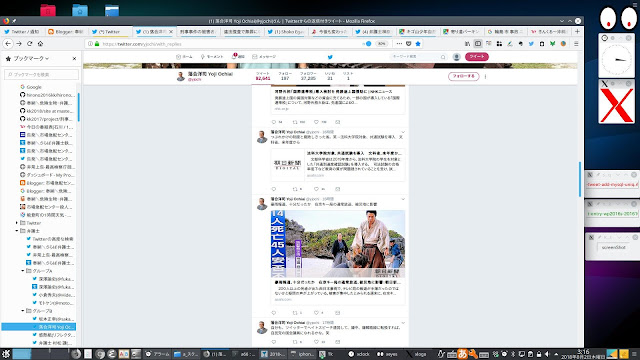Screen dimensions: 640x360
Task: Reload the current page
Action: [29, 44]
